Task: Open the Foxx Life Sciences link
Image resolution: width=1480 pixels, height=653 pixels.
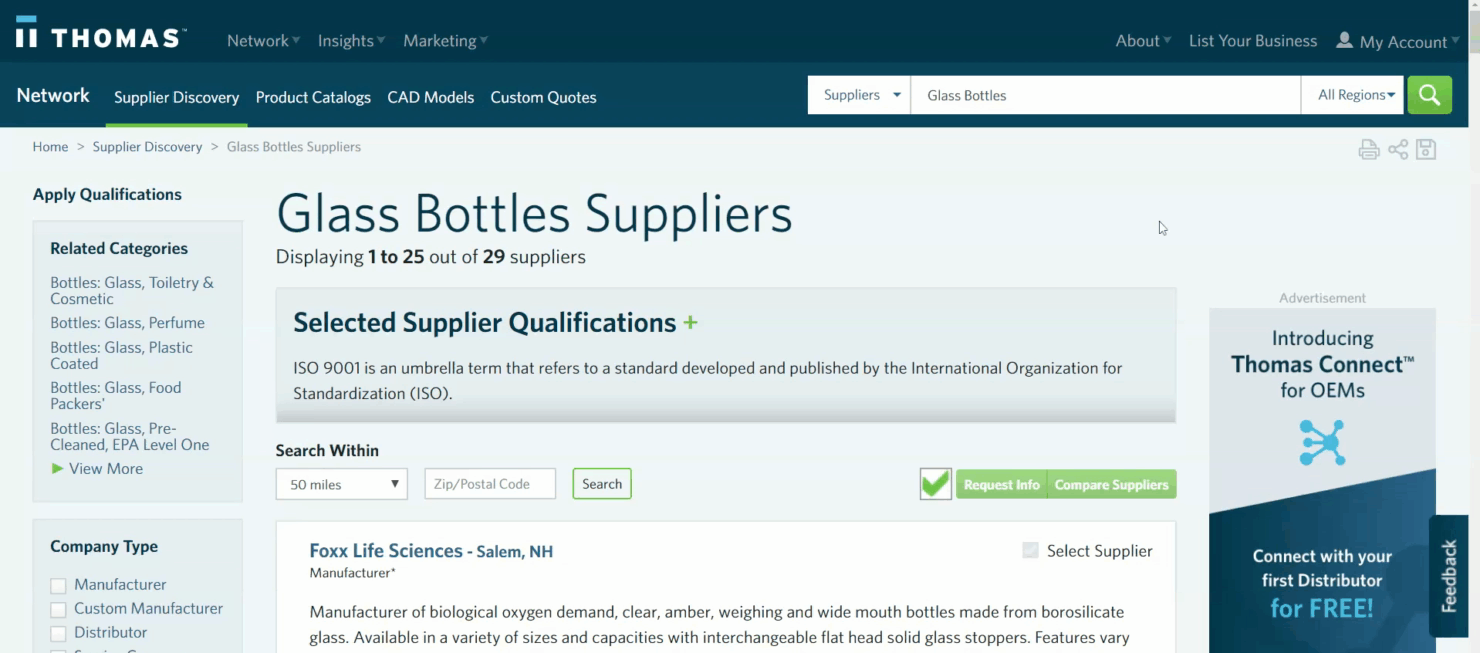Action: pyautogui.click(x=385, y=550)
